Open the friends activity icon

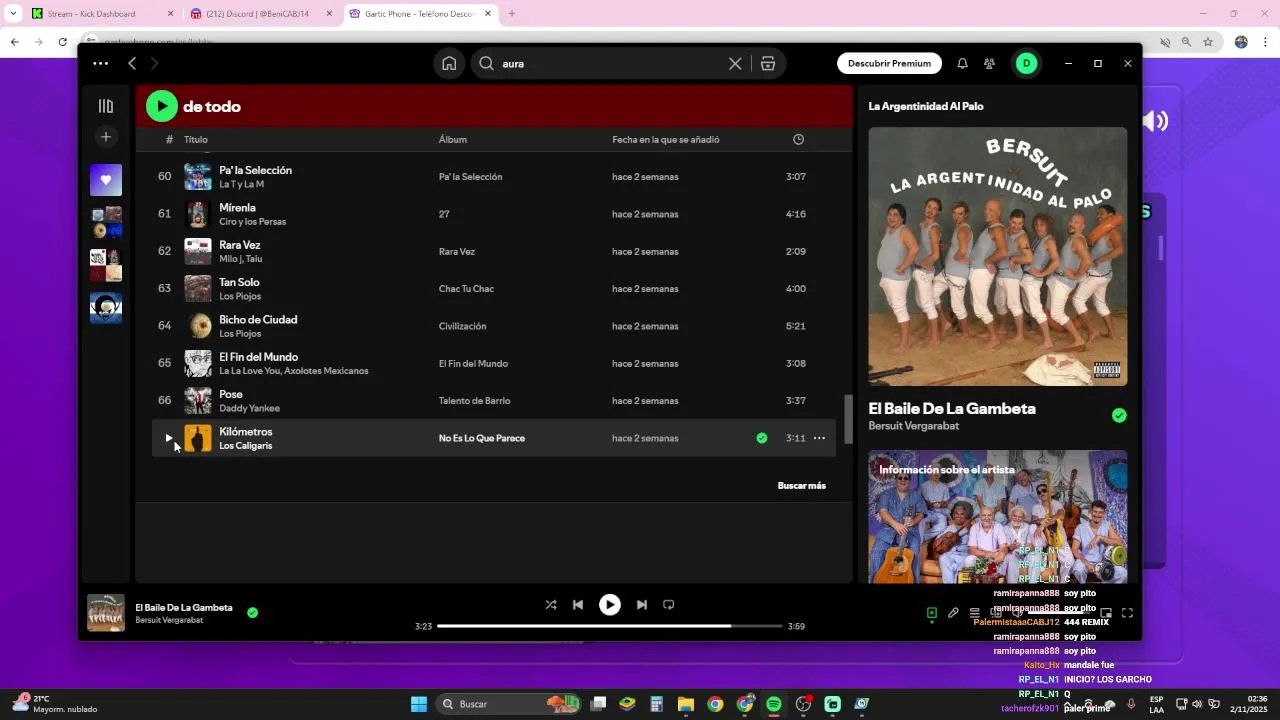pos(989,63)
